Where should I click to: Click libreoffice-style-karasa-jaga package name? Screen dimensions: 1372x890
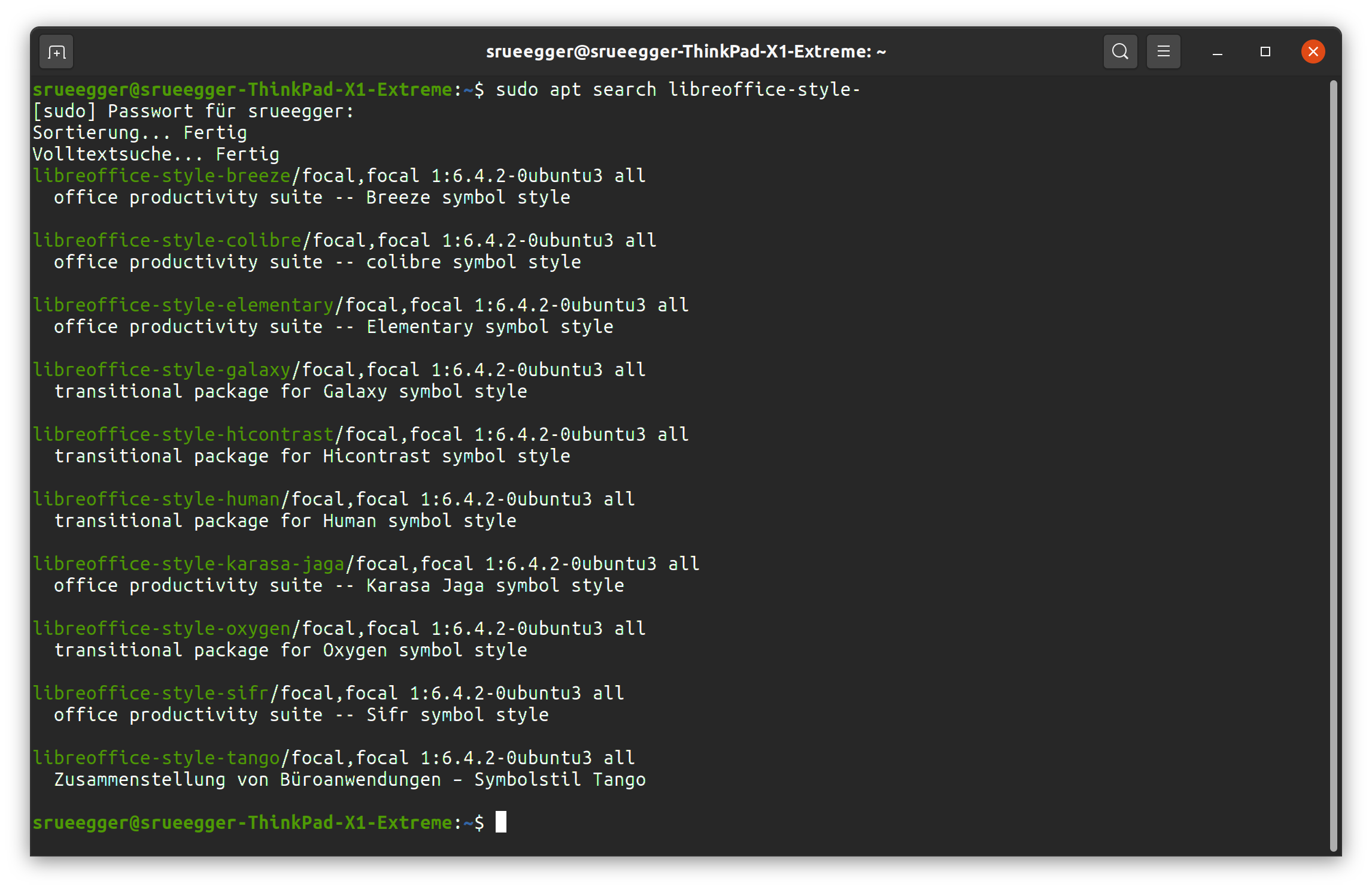coord(189,564)
